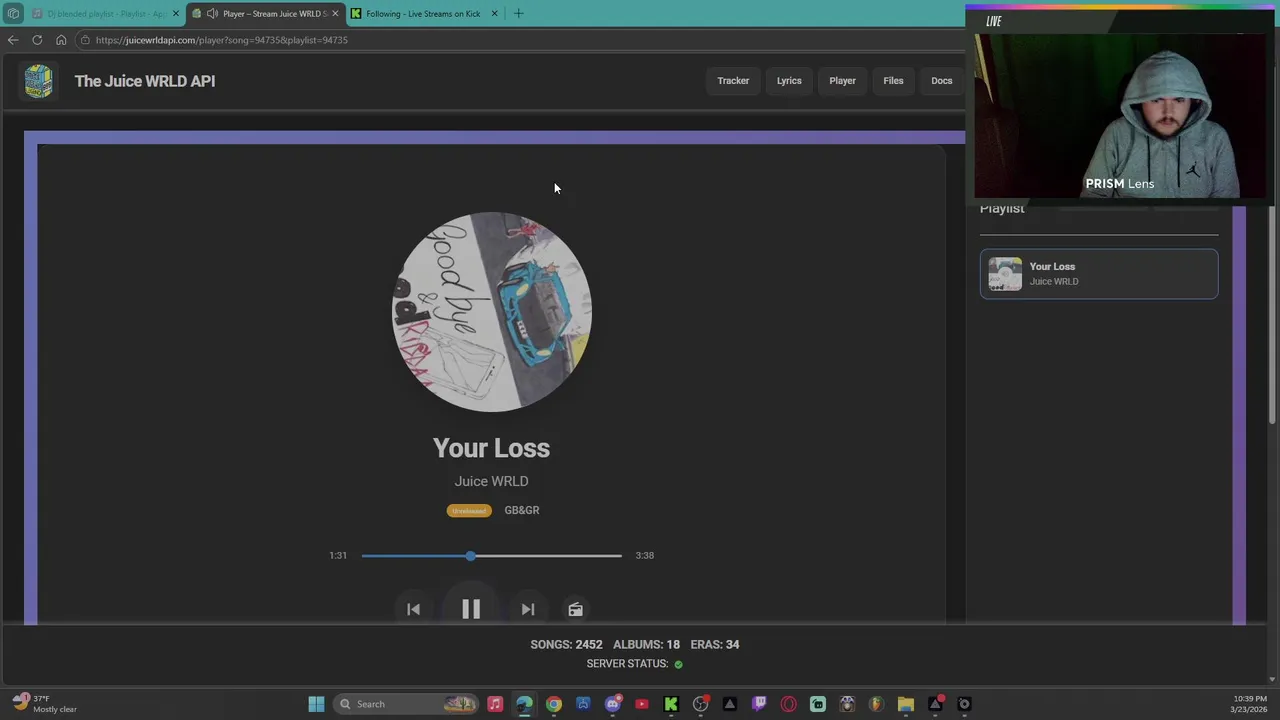The width and height of the screenshot is (1280, 720).
Task: Click the circular album art for Your Loss
Action: point(491,312)
